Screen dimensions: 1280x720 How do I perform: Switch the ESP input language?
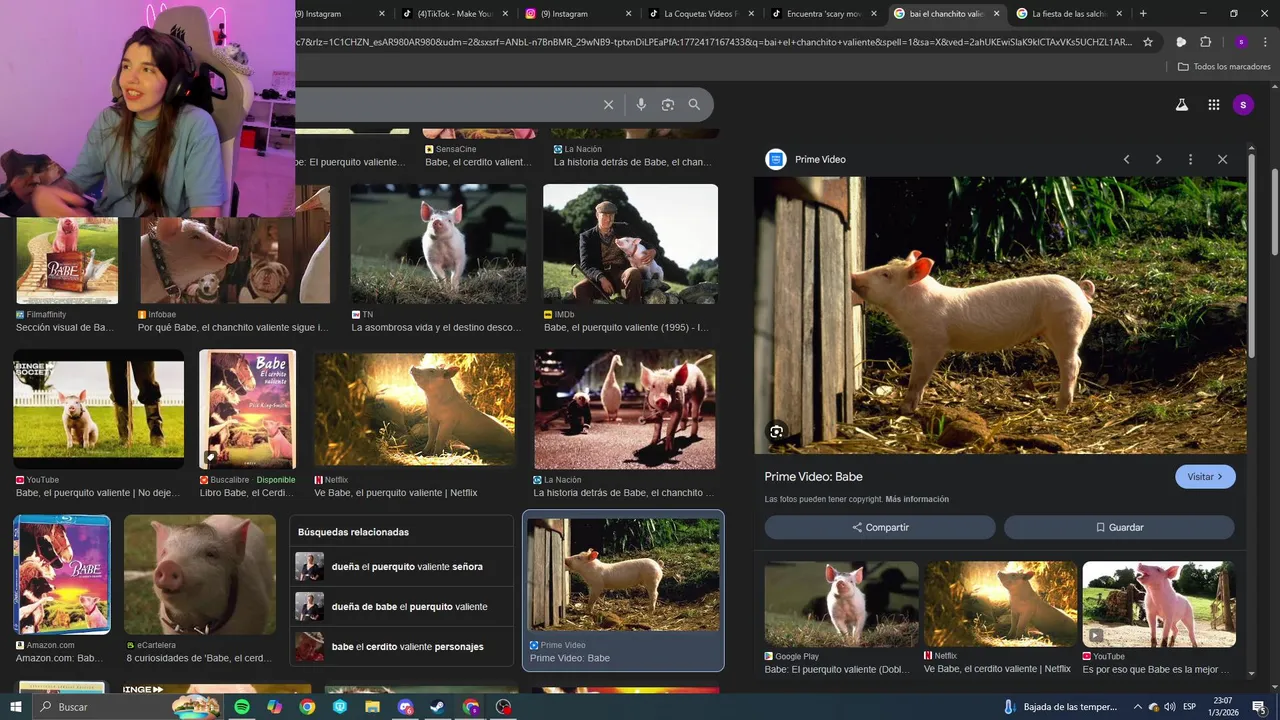pyautogui.click(x=1190, y=707)
